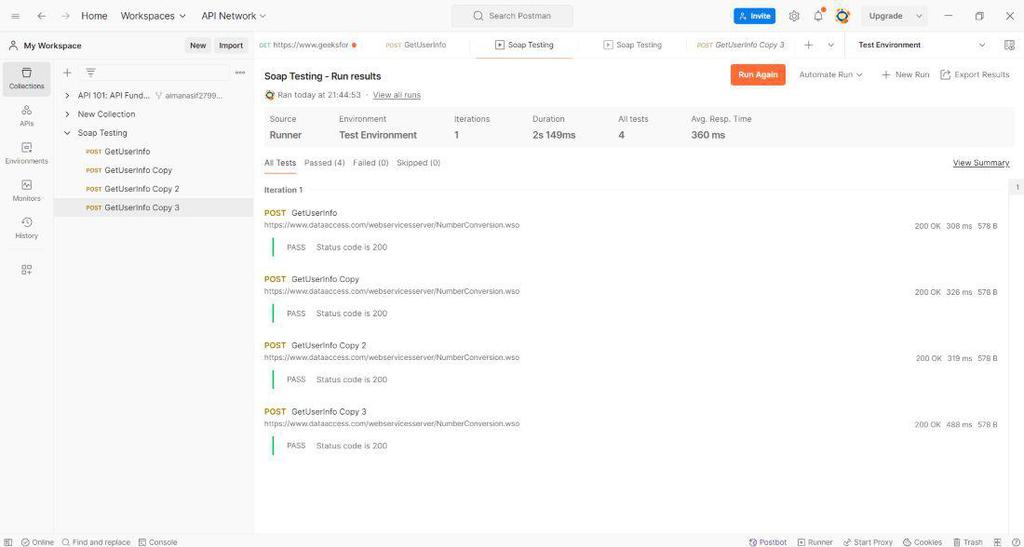Collapse the Soap Testing collection
Image resolution: width=1024 pixels, height=547 pixels.
(x=67, y=133)
